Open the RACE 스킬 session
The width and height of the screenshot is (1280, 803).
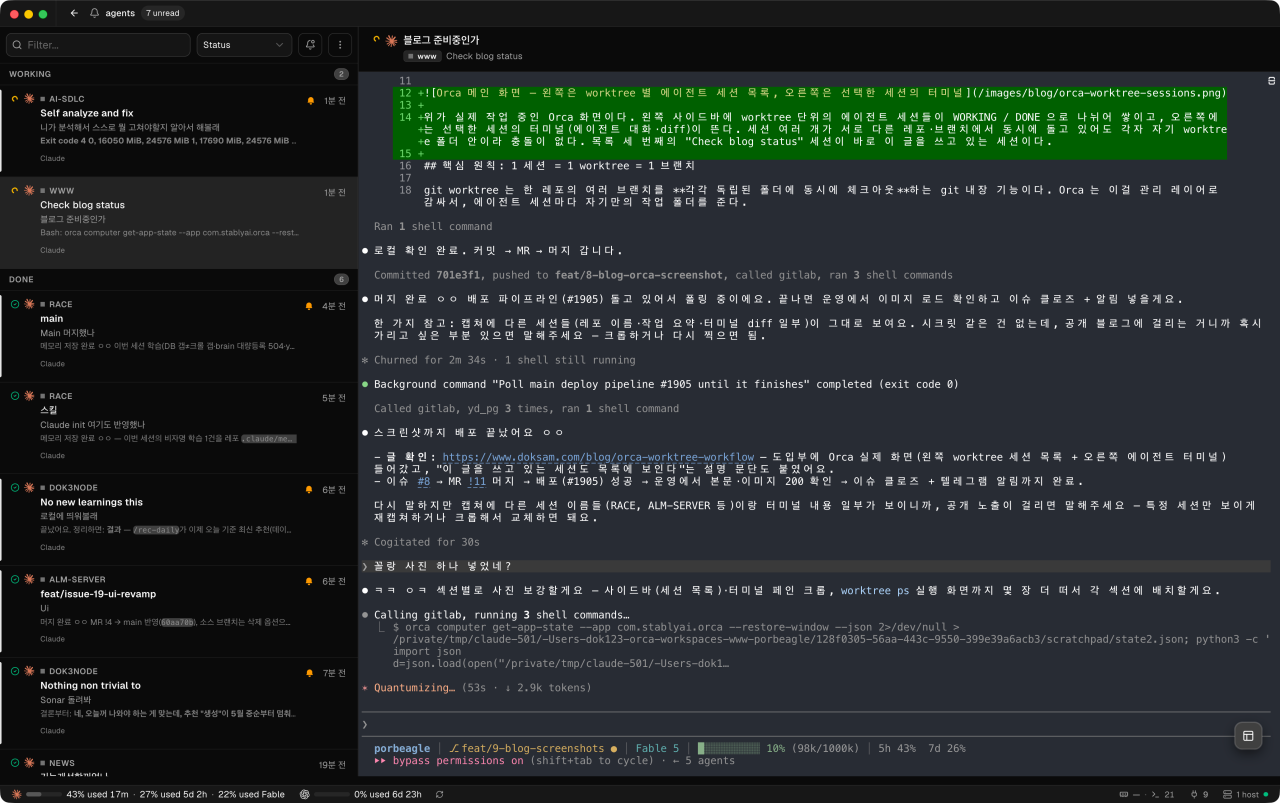[x=179, y=428]
